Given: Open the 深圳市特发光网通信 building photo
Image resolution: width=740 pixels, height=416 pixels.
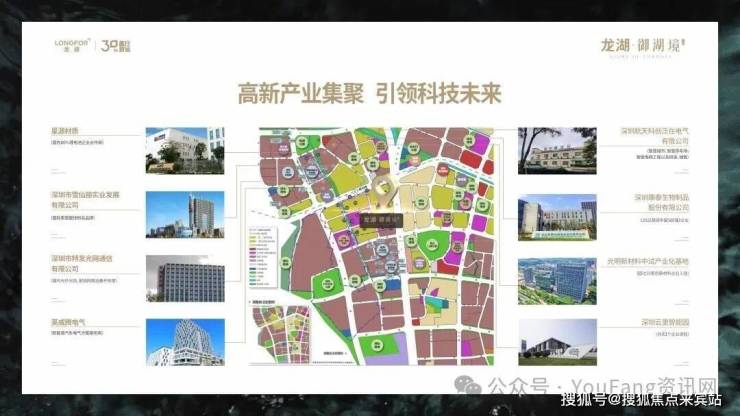Looking at the screenshot, I should 185,278.
